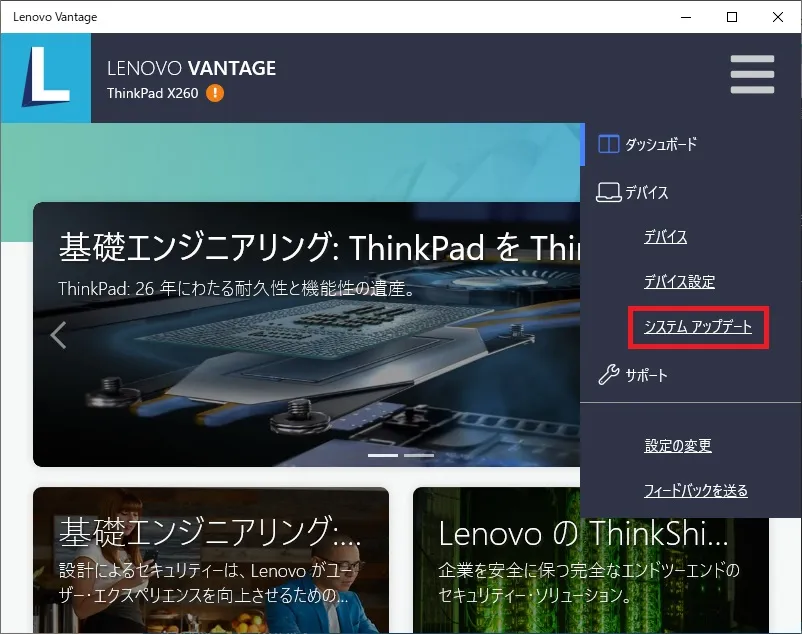Viewport: 802px width, 634px height.
Task: Click the ダッシュボード panel icon
Action: tap(609, 144)
